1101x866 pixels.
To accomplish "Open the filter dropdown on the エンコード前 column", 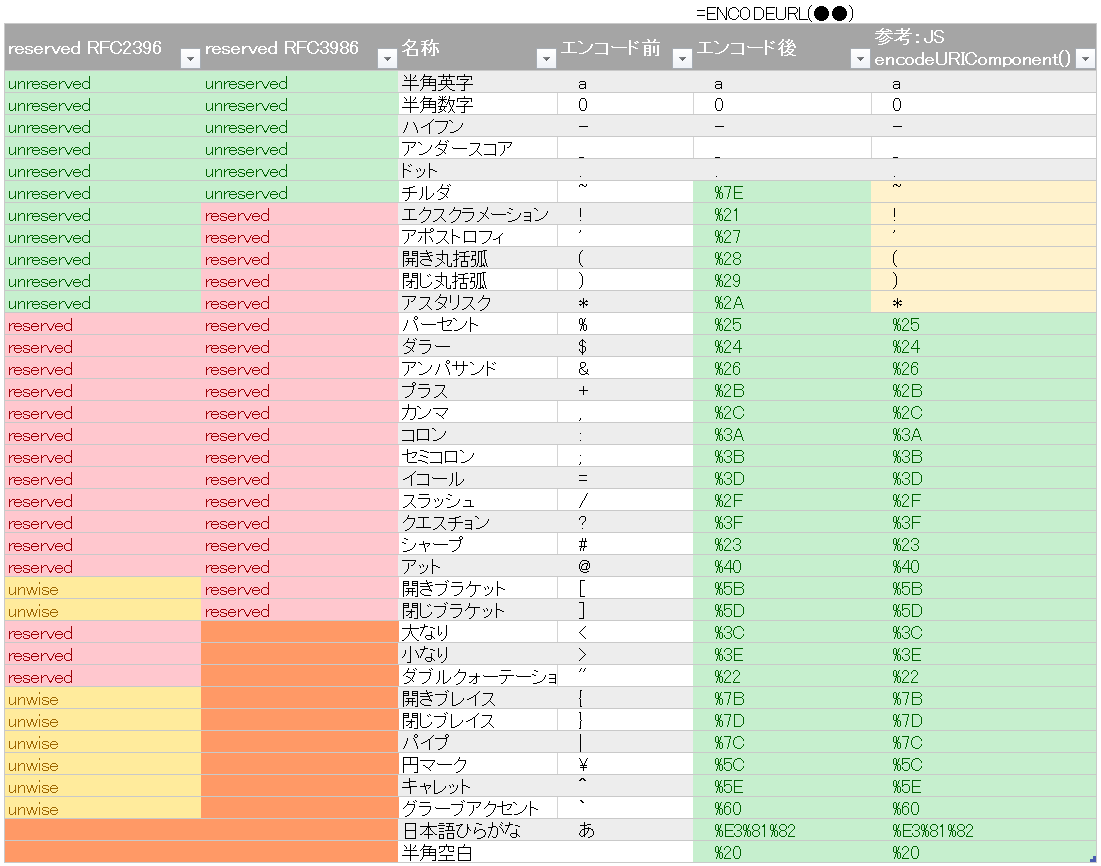I will coord(682,60).
